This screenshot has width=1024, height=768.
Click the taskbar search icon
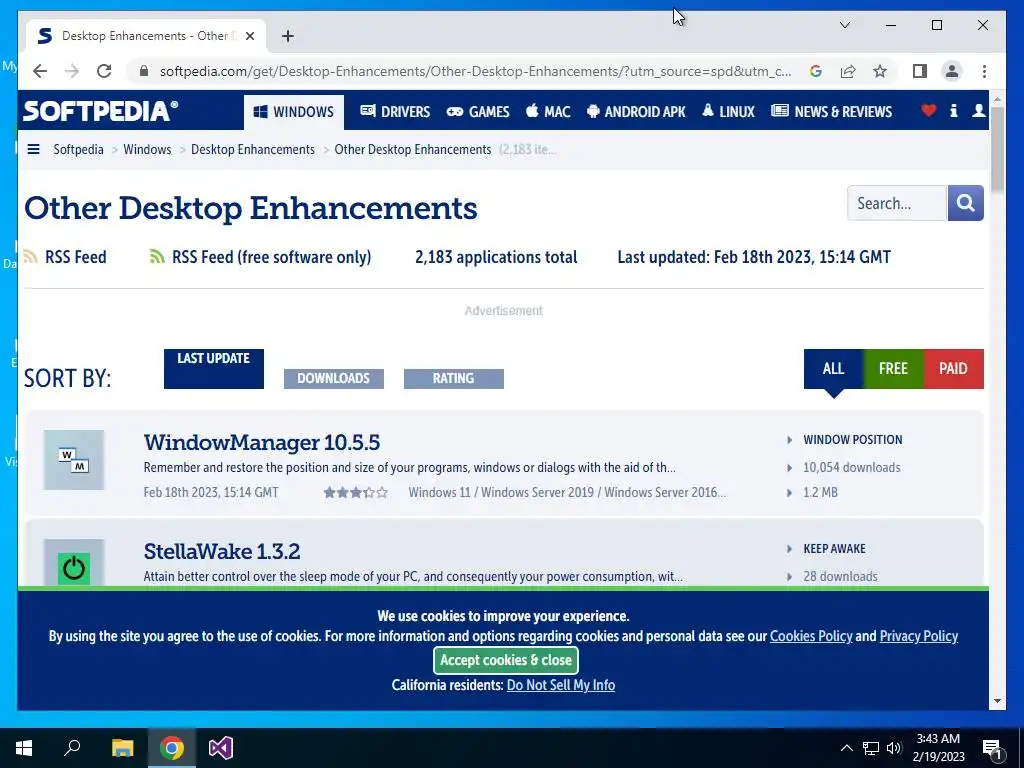tap(72, 748)
